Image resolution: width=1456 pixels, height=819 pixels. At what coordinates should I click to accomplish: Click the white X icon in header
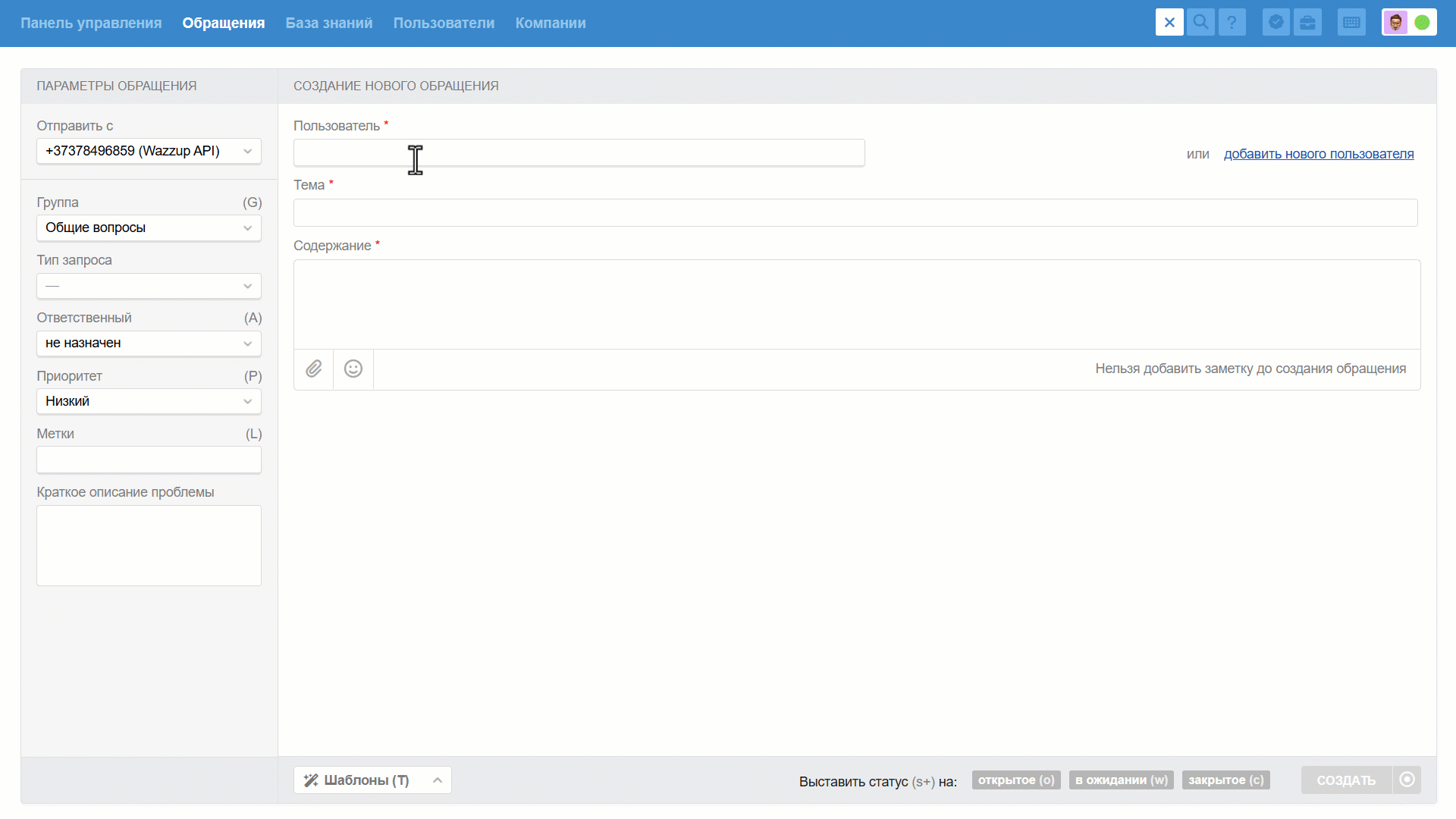point(1169,23)
